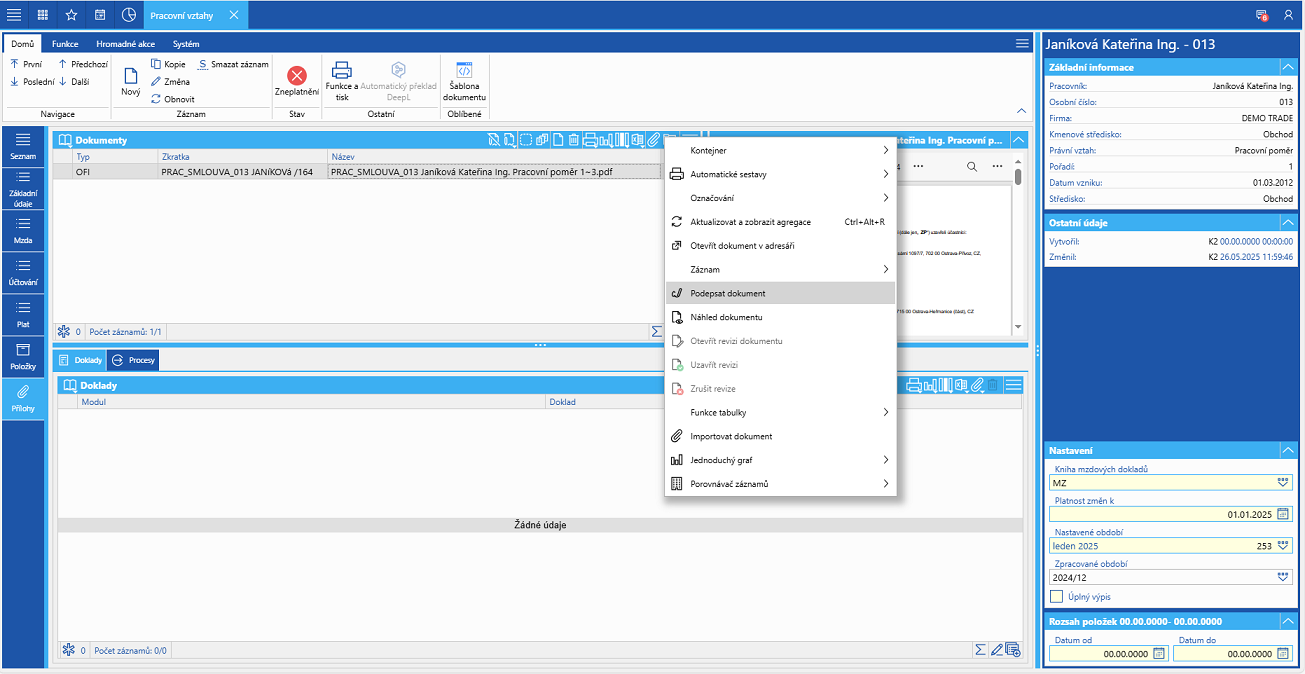Click the Datum od input field

point(1099,653)
